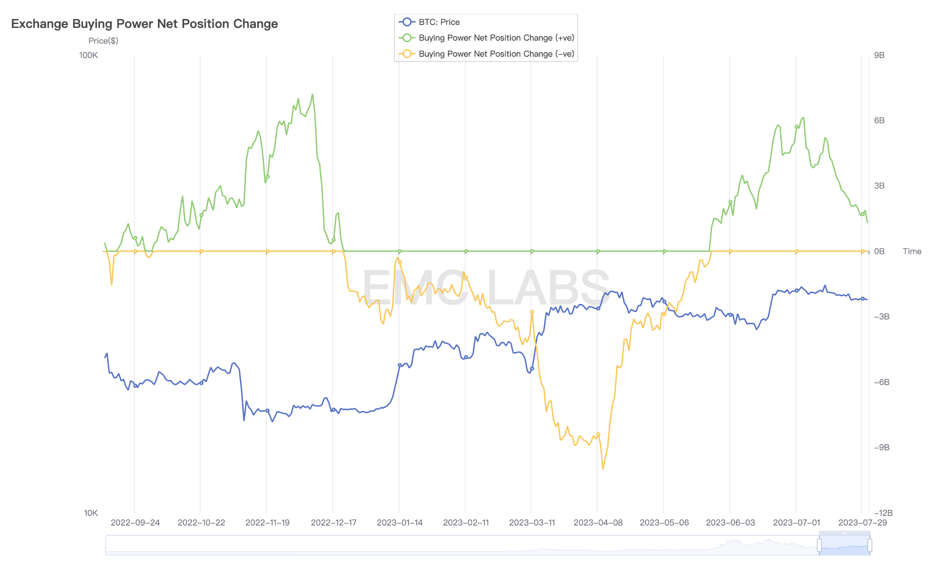Toggle the BTC: Price legend series
Screen dimensions: 939x568
point(429,22)
